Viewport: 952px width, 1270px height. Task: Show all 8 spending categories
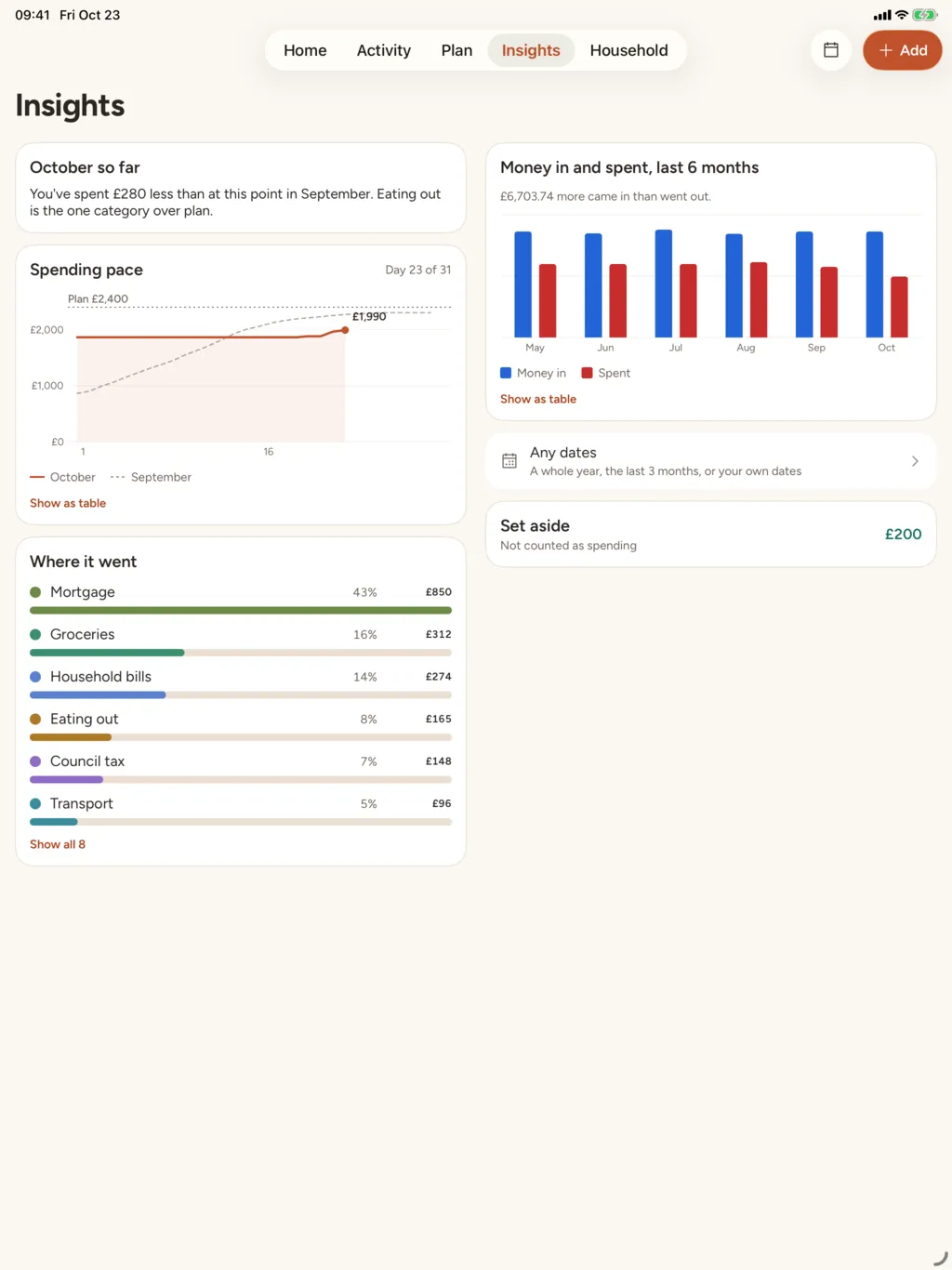coord(58,844)
